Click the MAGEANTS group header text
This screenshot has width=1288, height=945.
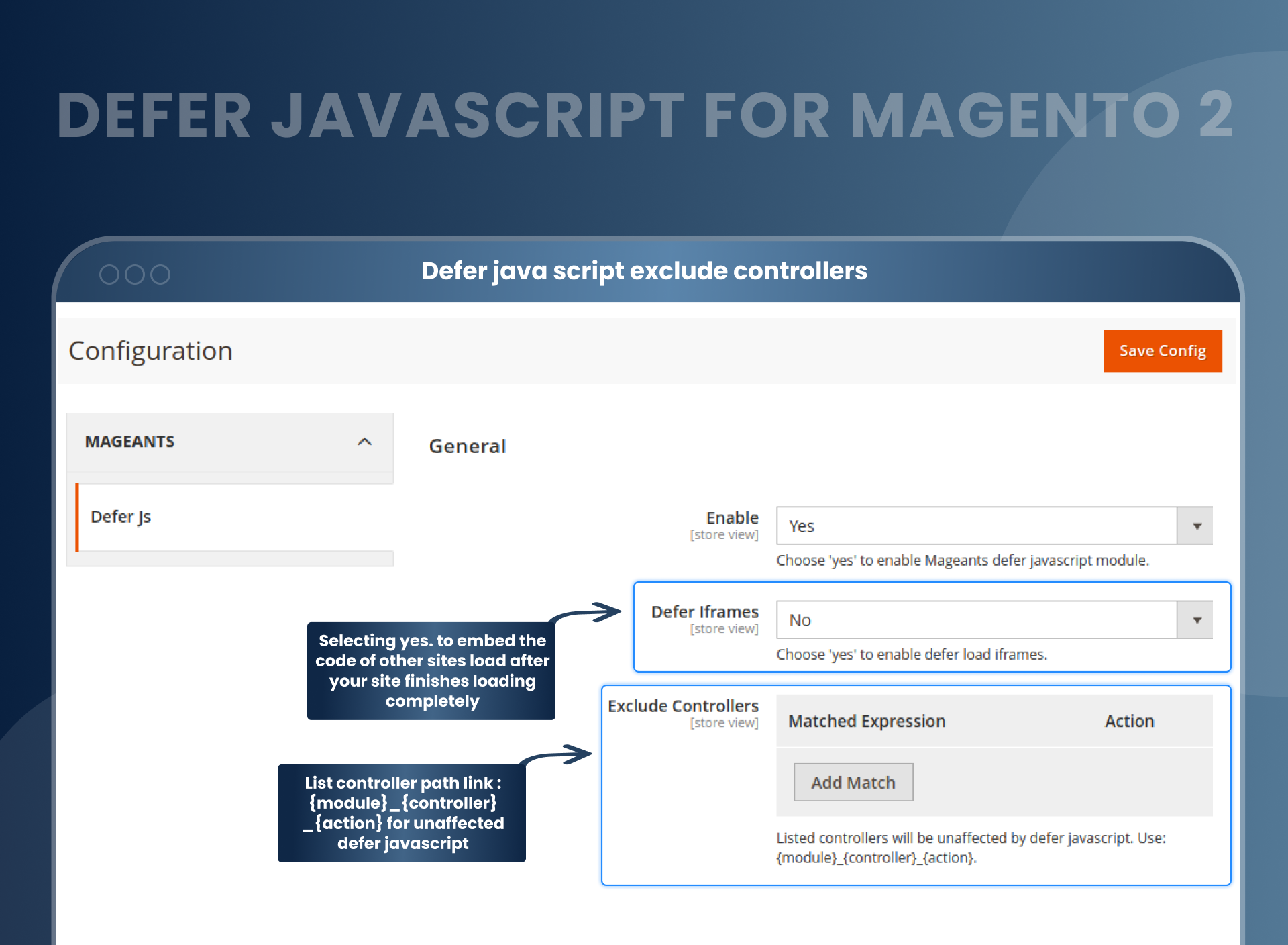(129, 442)
